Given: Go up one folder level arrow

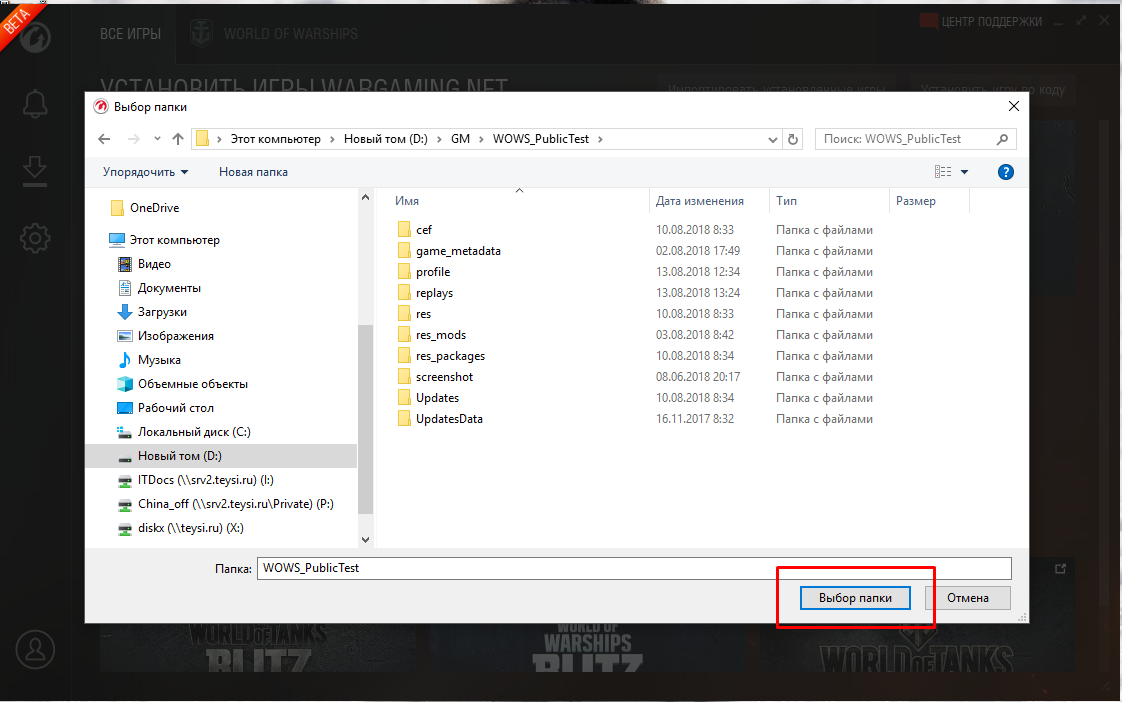Looking at the screenshot, I should tap(178, 139).
